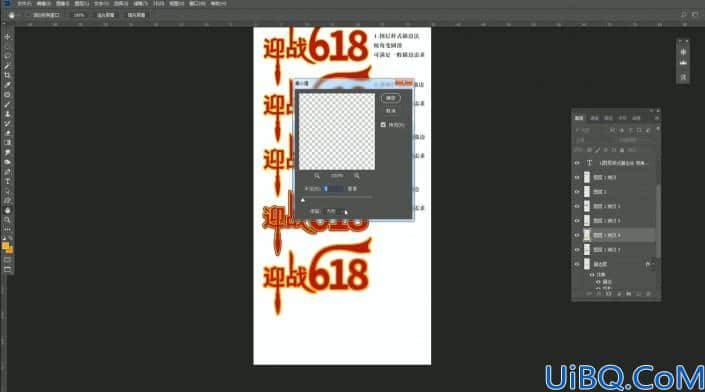The height and width of the screenshot is (392, 705).
Task: Hide the highlighted selected layer eye icon
Action: tap(577, 235)
